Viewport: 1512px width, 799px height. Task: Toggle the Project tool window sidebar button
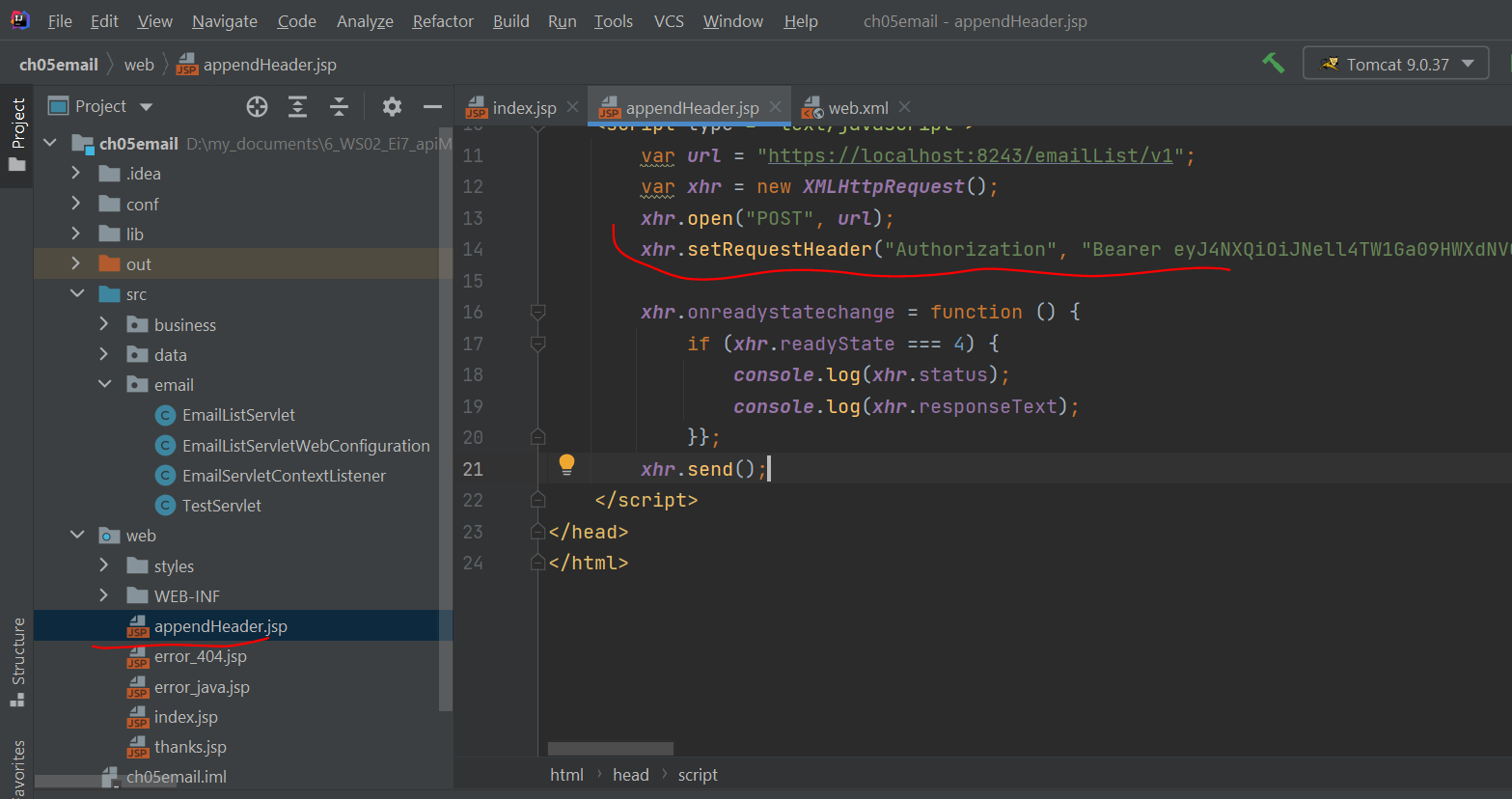click(16, 135)
